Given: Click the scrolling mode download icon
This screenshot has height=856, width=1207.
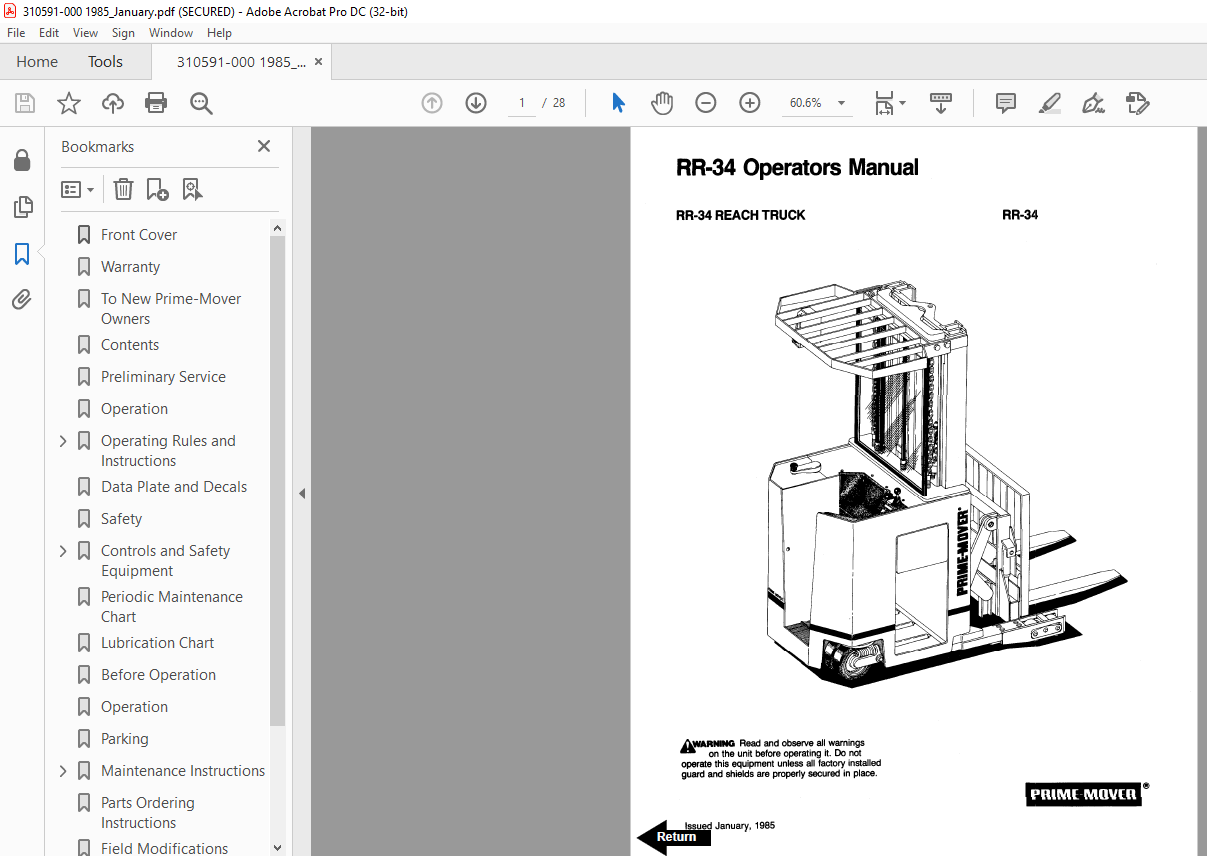Looking at the screenshot, I should coord(940,103).
